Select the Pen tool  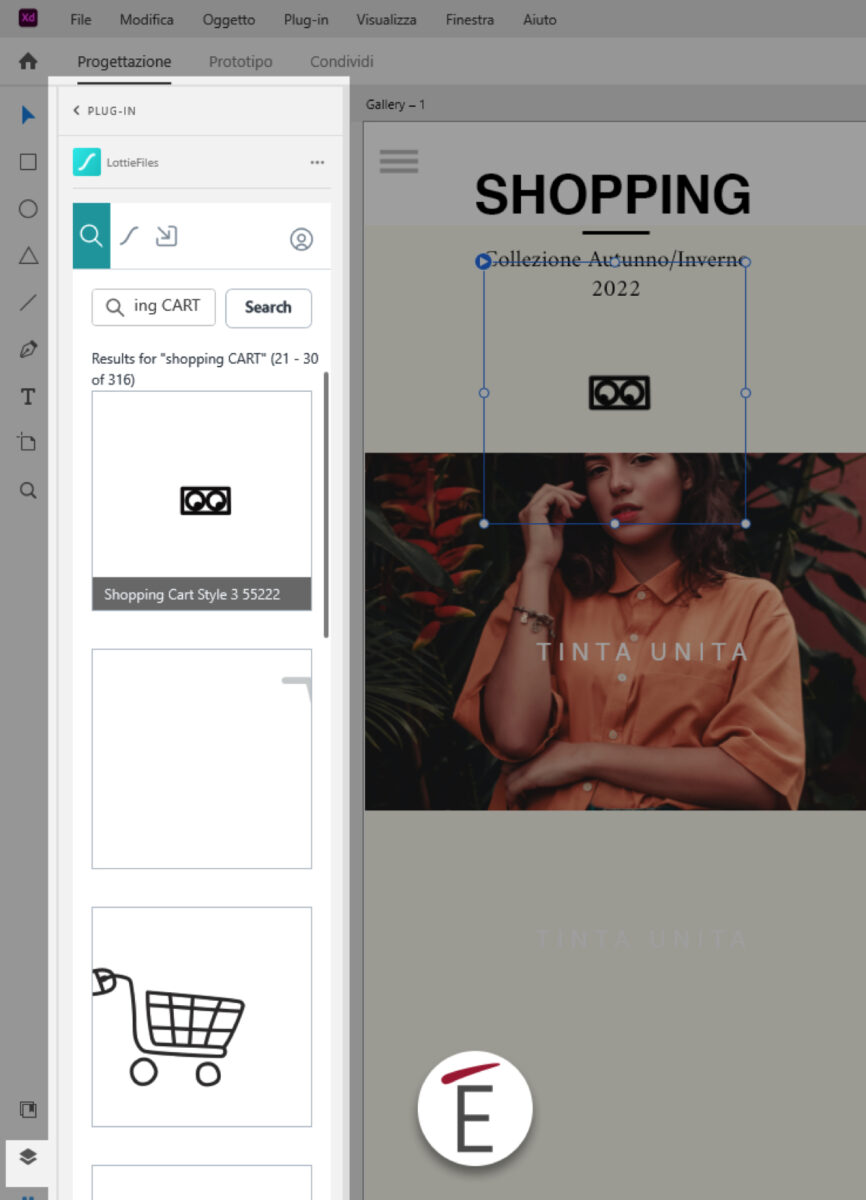point(28,350)
